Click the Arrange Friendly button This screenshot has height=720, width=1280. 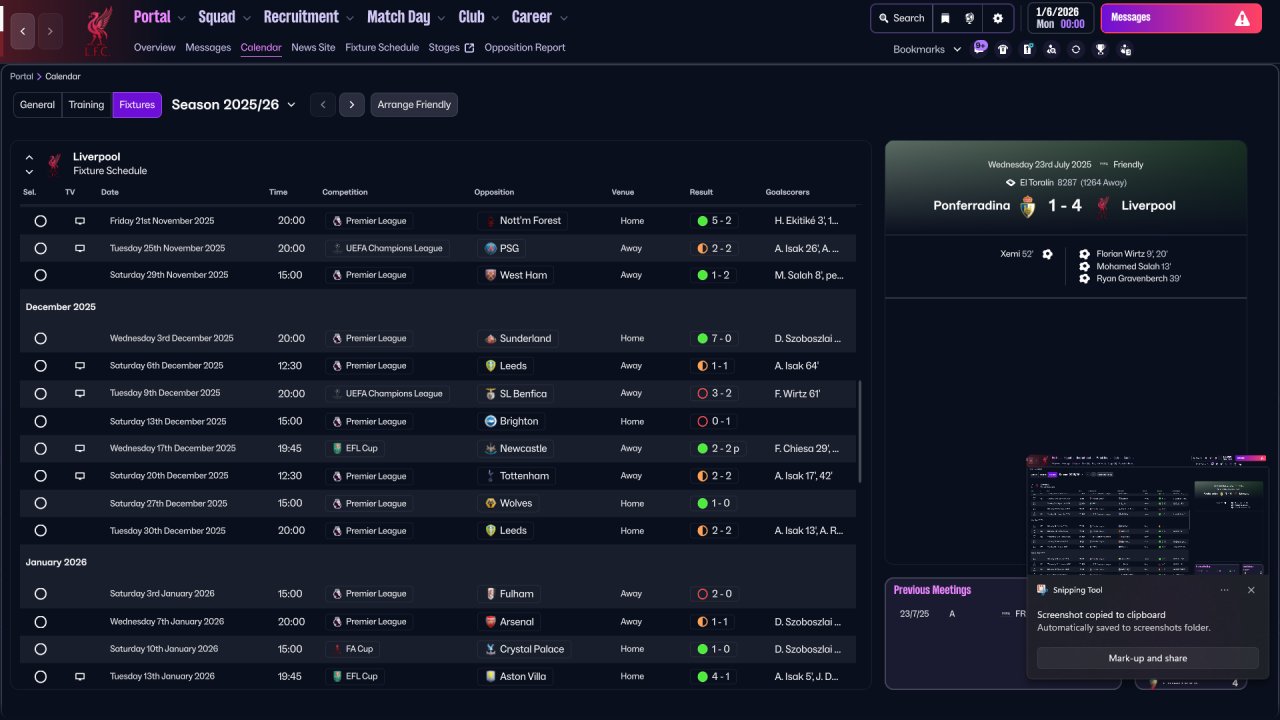click(414, 105)
